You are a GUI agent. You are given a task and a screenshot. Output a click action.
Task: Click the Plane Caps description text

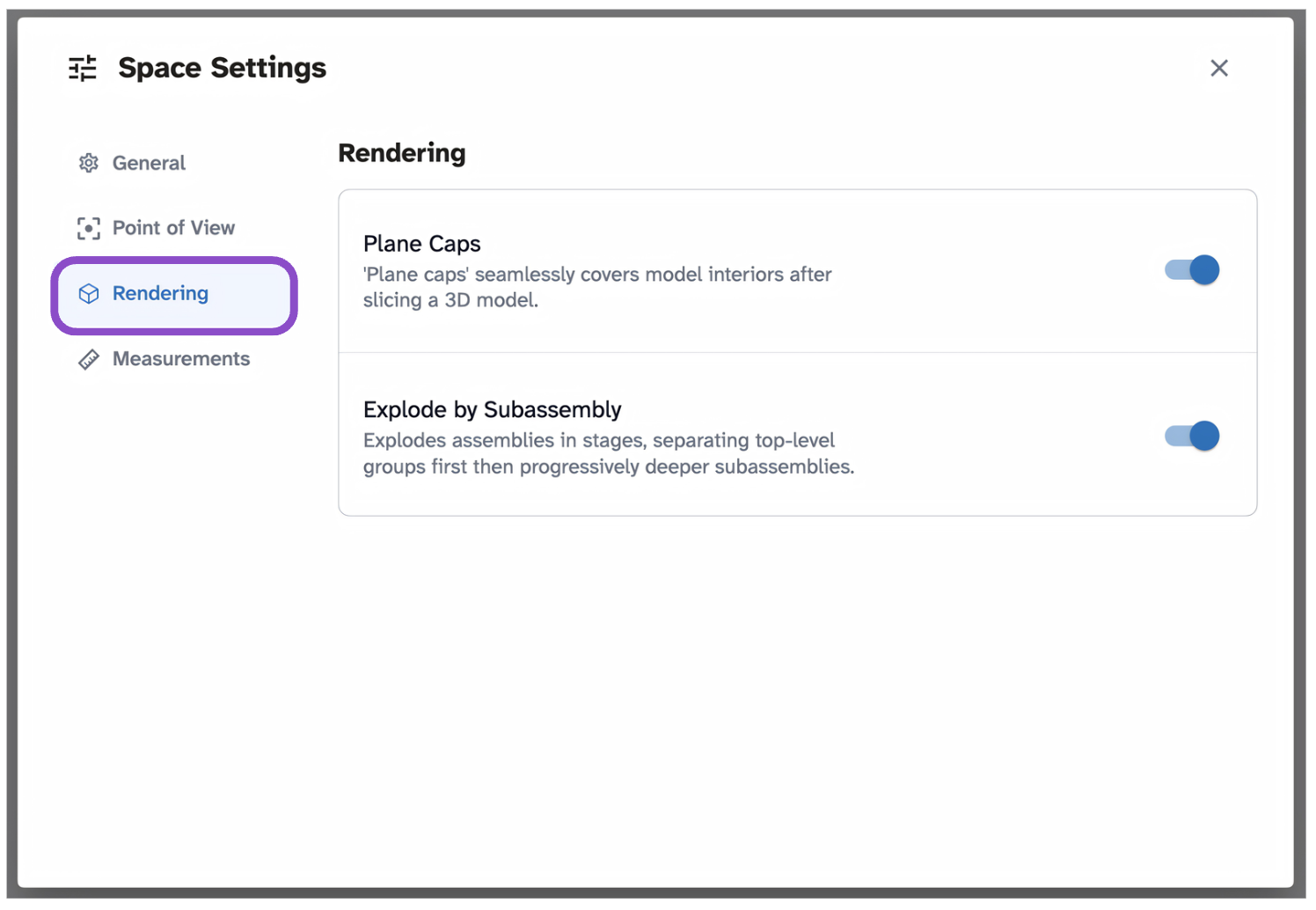597,287
